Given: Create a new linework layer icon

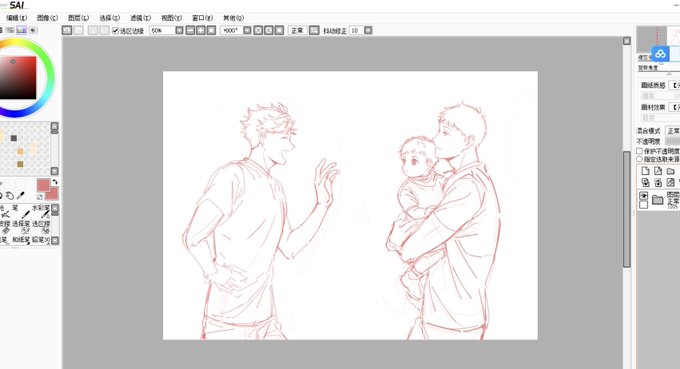Looking at the screenshot, I should pos(658,171).
